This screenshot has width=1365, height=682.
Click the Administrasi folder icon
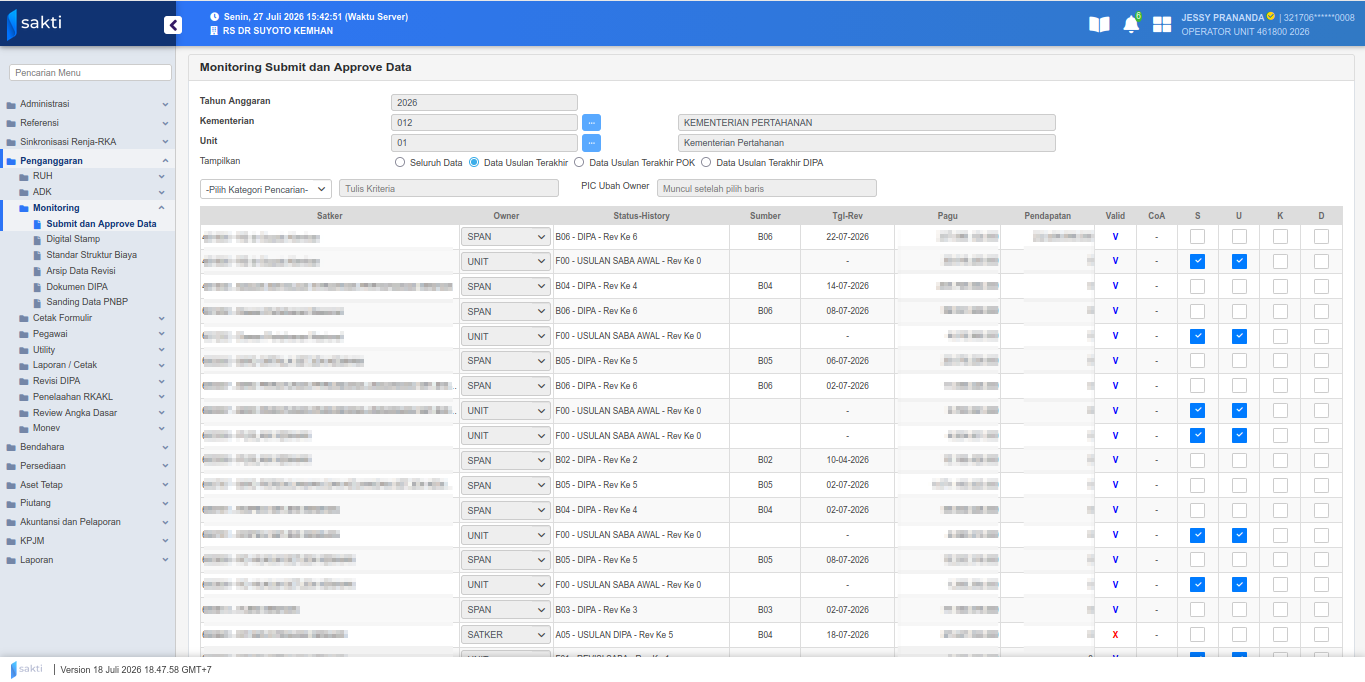coord(11,104)
